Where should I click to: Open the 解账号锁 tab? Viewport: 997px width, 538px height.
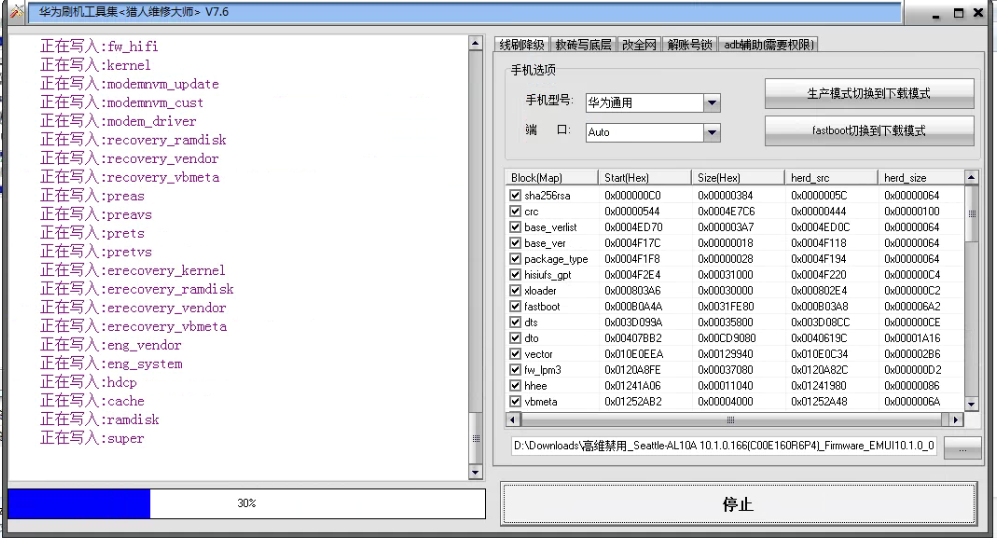click(690, 45)
